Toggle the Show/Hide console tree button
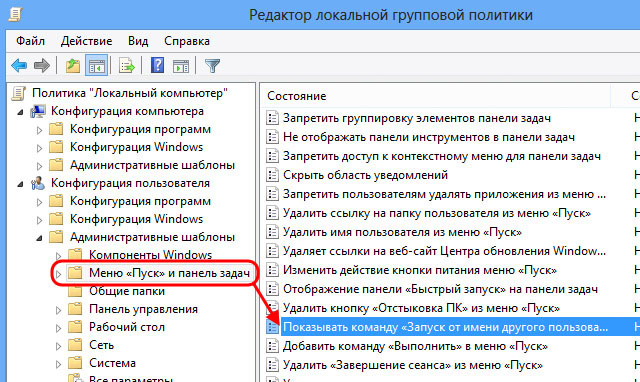The image size is (640, 382). click(96, 65)
